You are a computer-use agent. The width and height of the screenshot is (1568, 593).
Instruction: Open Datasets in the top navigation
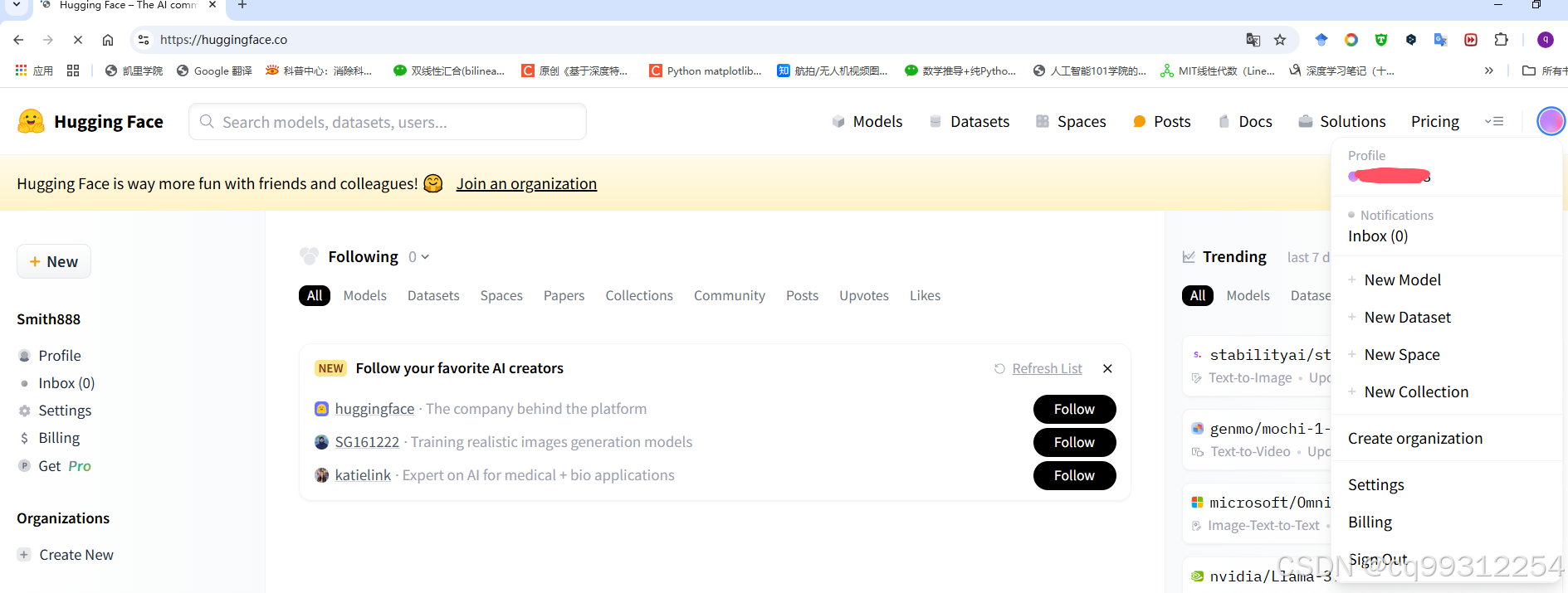click(x=969, y=121)
